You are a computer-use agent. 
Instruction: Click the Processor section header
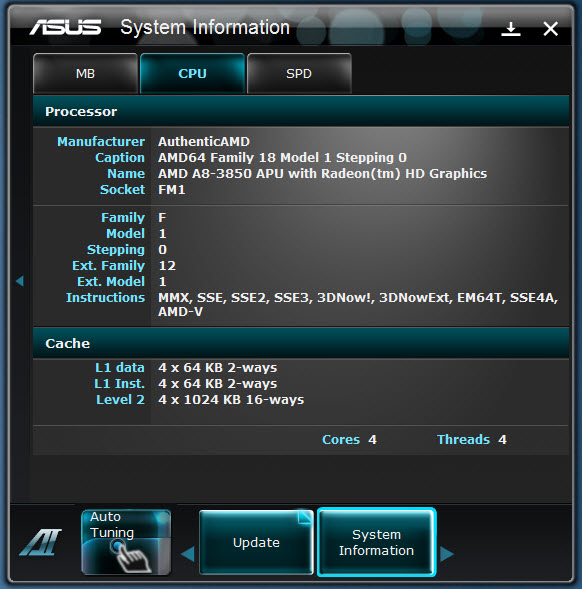(301, 111)
